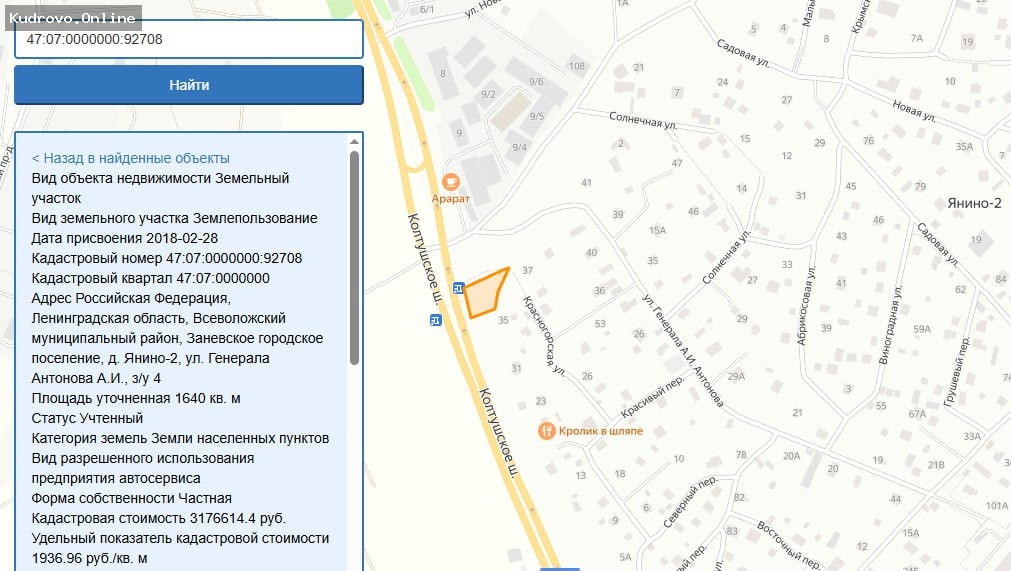Screen dimensions: 1011x571
Task: Click the 1936.96 руб./кв. м value
Action: (90, 558)
